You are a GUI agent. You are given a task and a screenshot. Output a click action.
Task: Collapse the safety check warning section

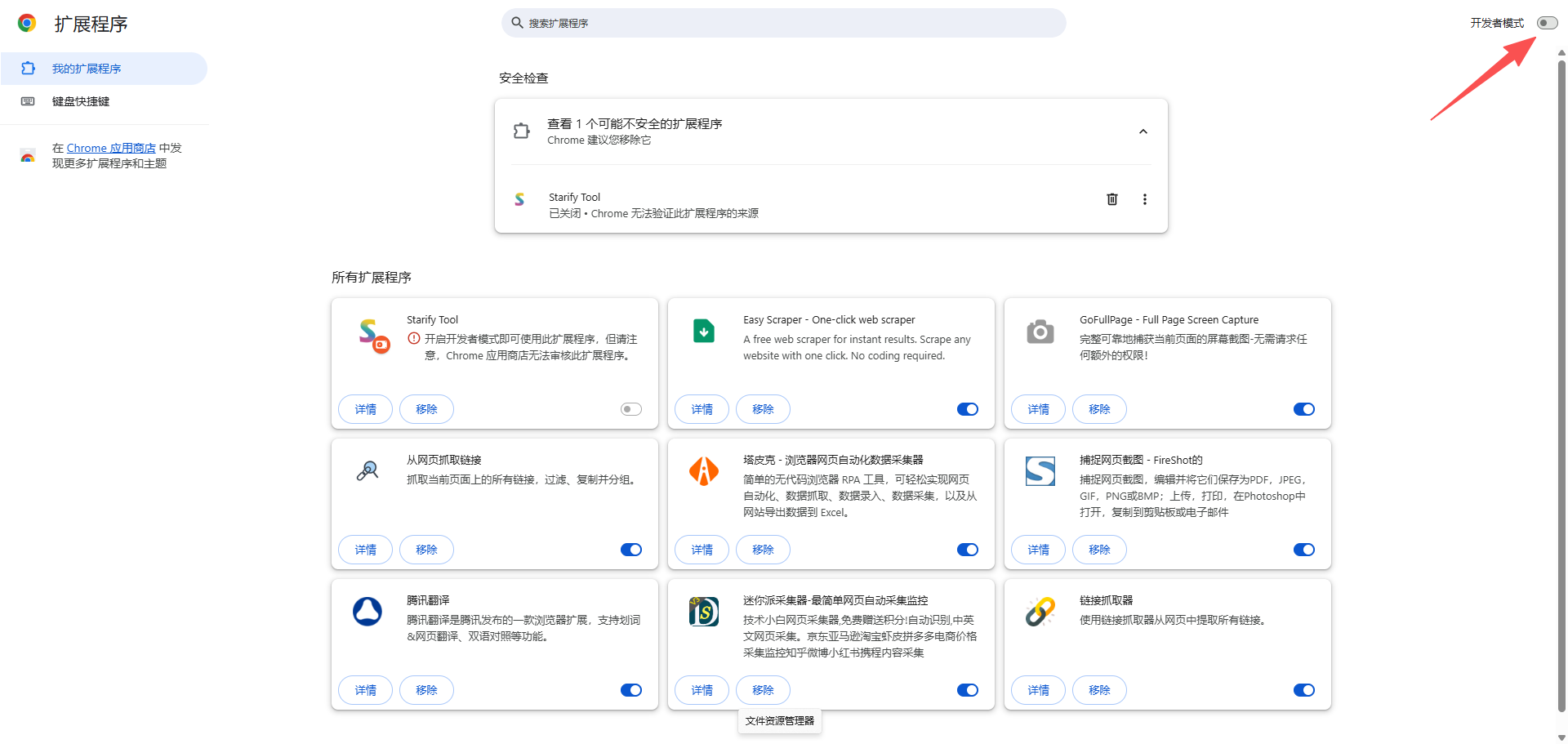1143,131
